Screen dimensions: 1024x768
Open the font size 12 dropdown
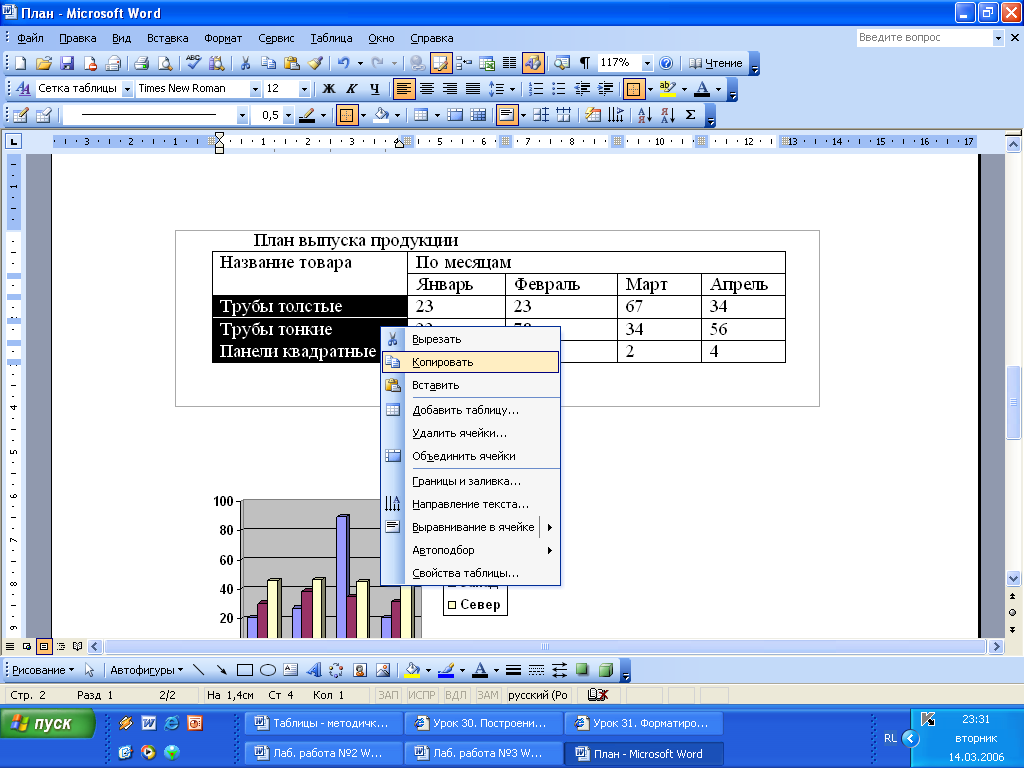pos(304,89)
